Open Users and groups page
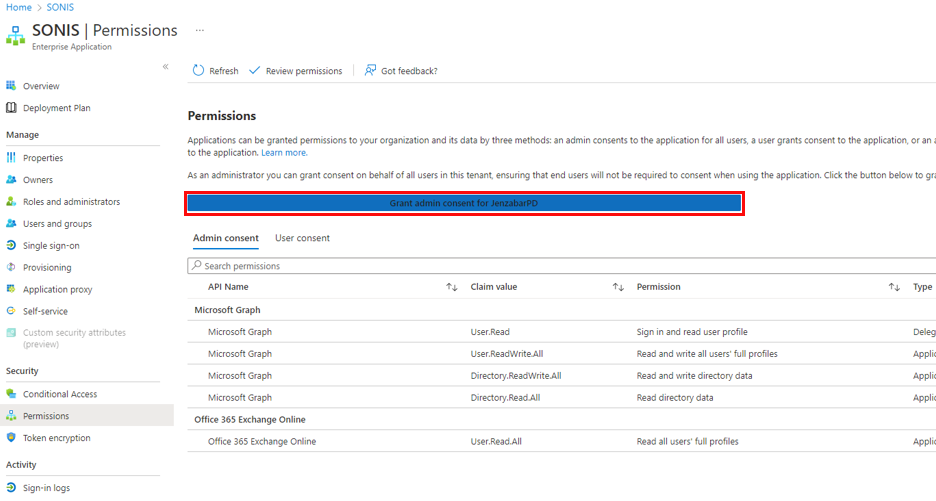The width and height of the screenshot is (936, 501). point(57,224)
